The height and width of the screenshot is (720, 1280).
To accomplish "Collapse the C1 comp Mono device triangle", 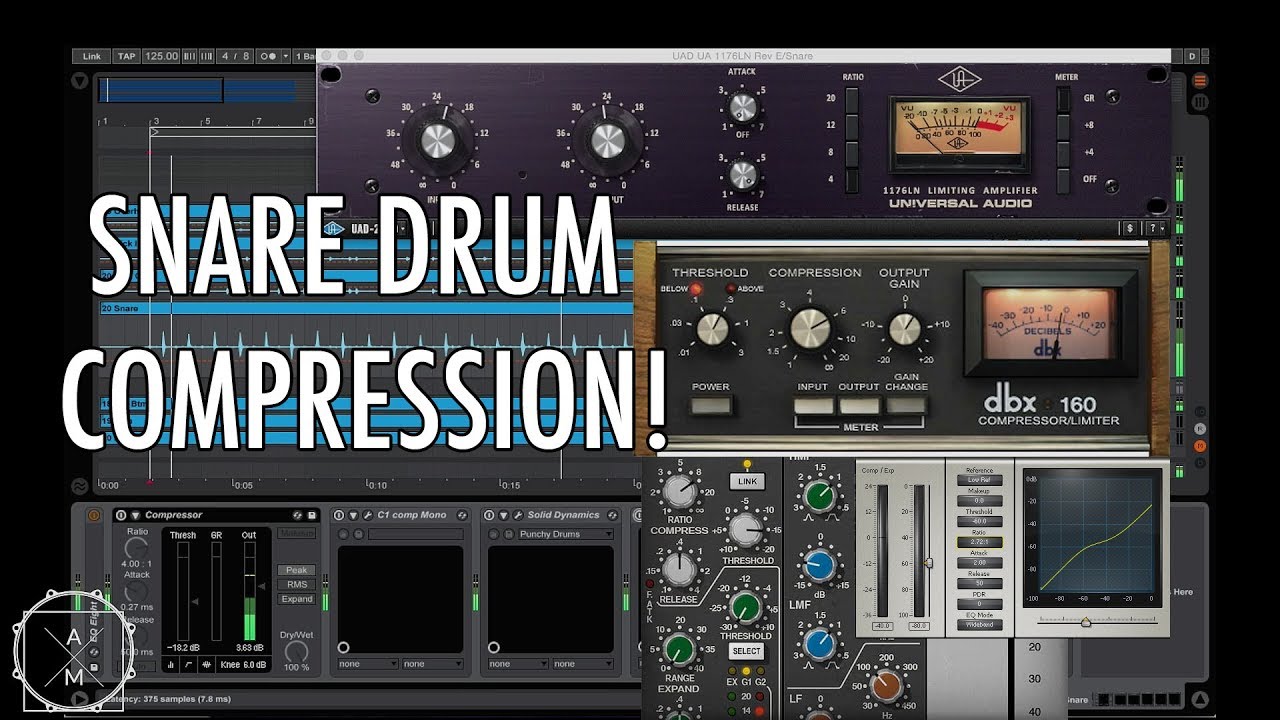I will 352,515.
